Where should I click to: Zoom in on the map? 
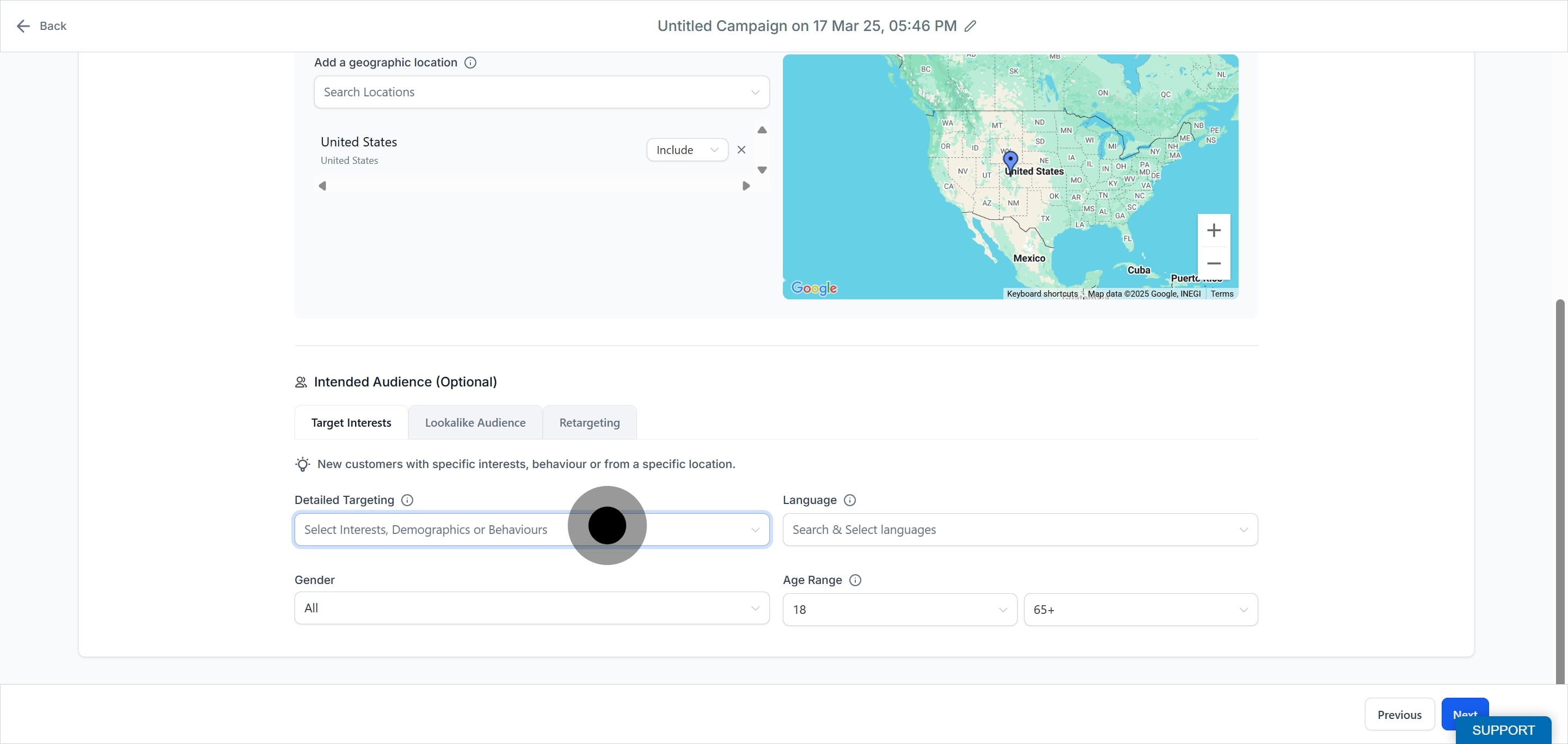tap(1213, 231)
